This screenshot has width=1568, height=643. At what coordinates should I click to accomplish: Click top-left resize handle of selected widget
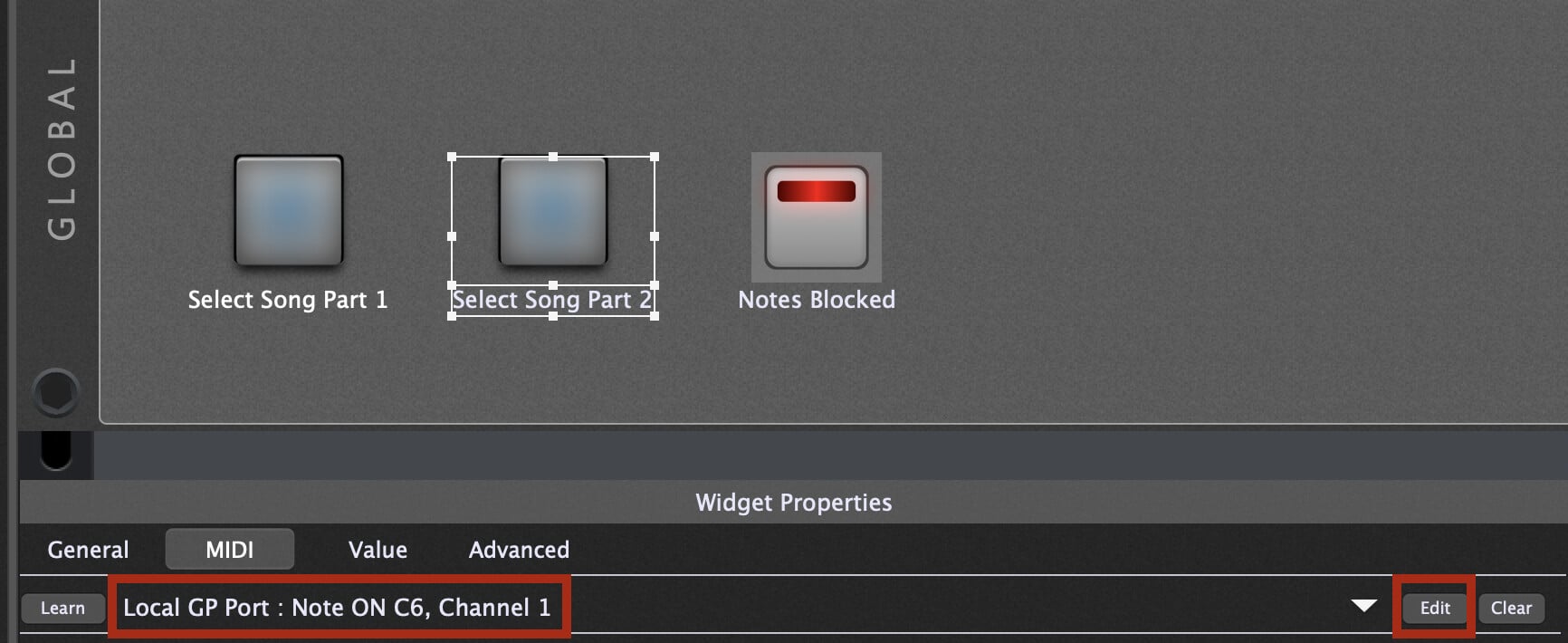pos(453,158)
